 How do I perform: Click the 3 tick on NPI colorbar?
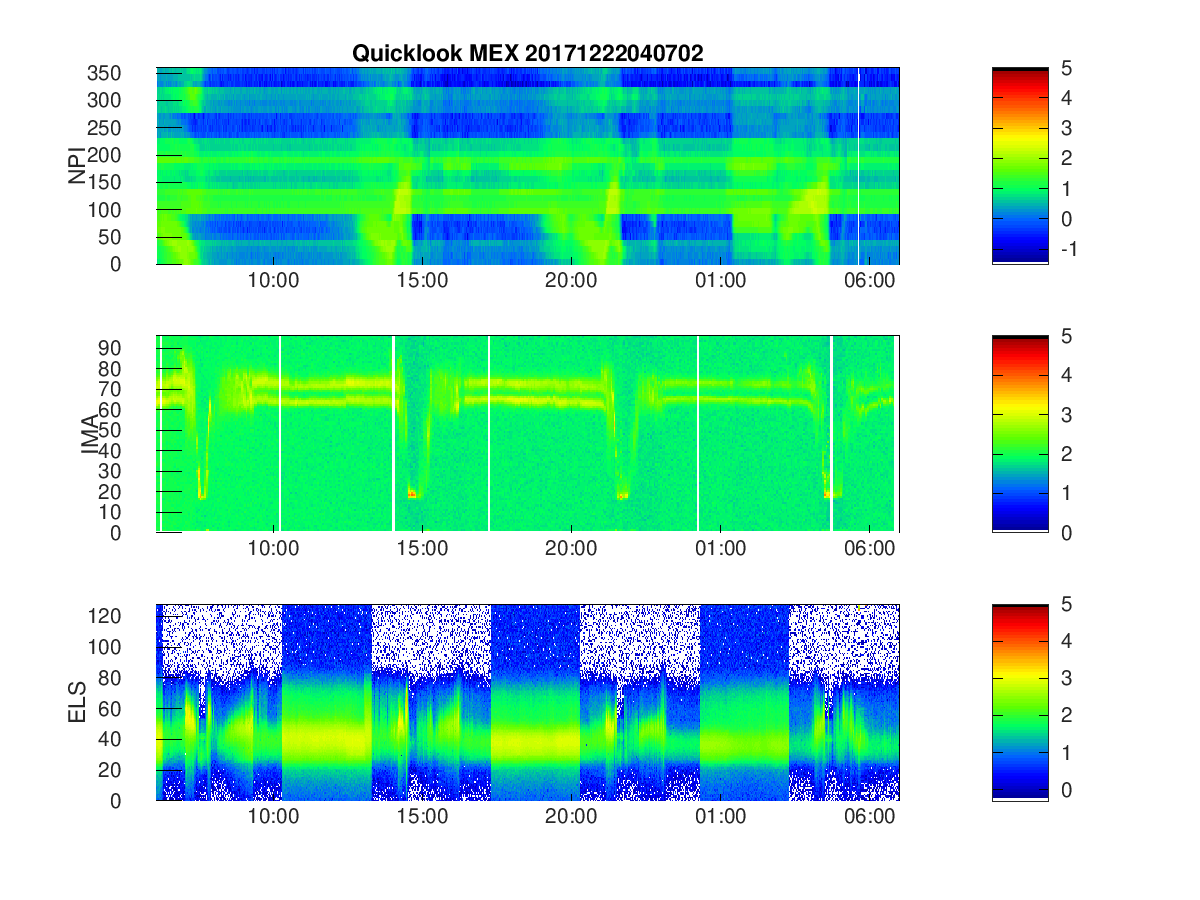(x=1067, y=128)
